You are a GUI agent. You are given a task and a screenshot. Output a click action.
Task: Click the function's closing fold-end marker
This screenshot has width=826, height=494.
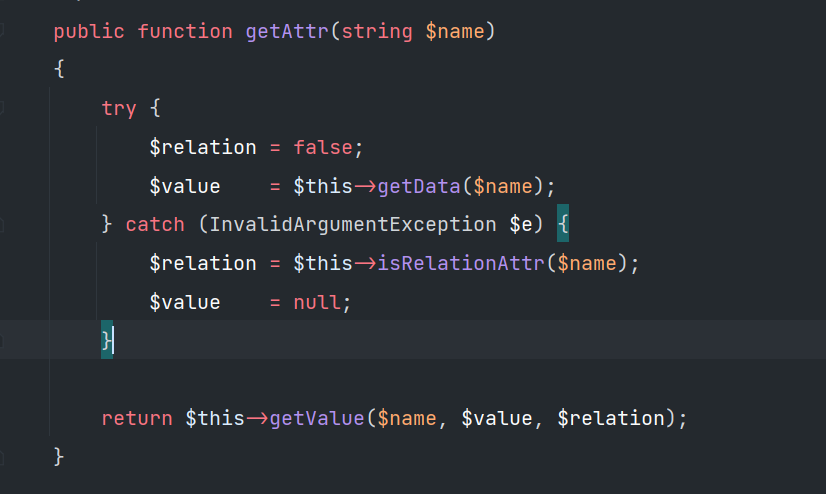[2, 457]
